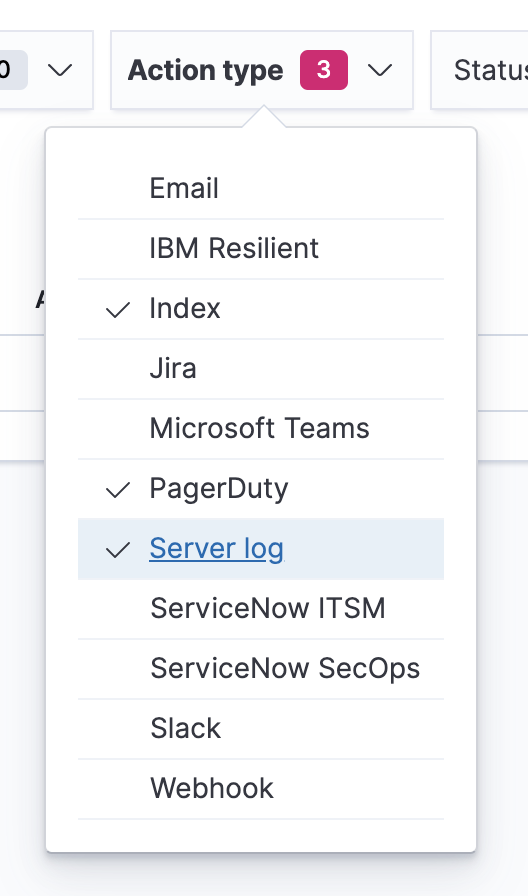The image size is (528, 896).
Task: Collapse the Action type filter dropdown
Action: (x=262, y=70)
